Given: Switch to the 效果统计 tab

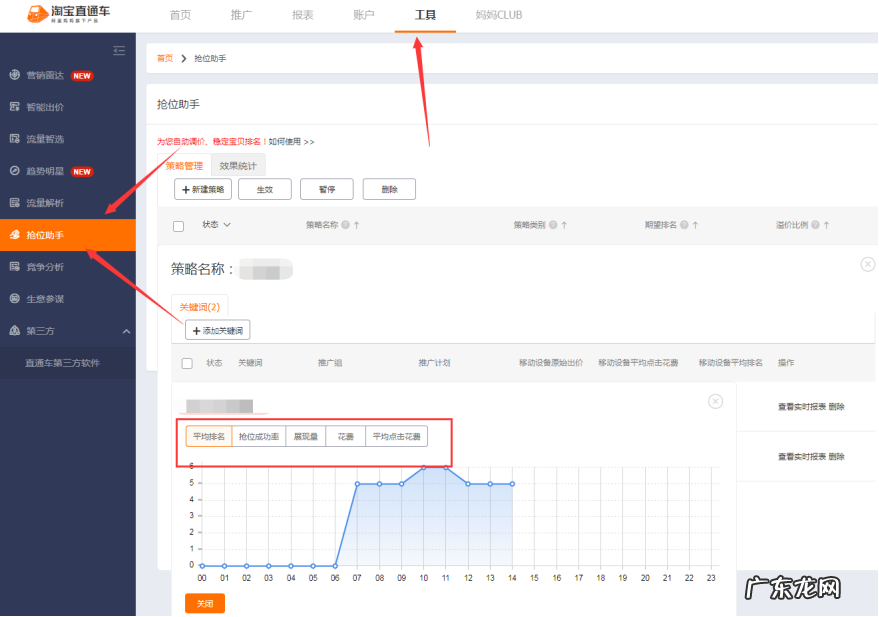Looking at the screenshot, I should coord(239,165).
